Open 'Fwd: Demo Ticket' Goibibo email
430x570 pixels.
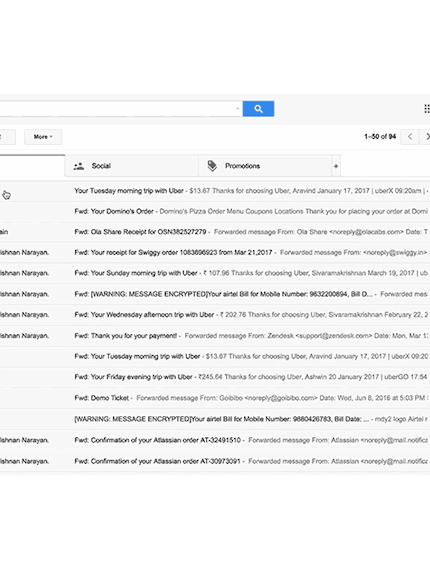pos(215,398)
